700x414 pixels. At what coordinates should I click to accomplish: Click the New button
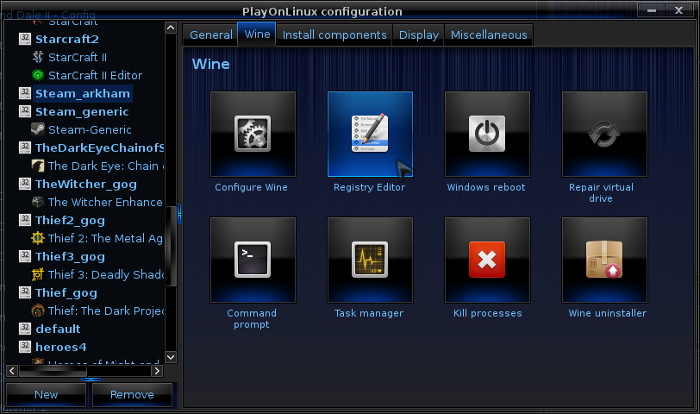(x=46, y=395)
